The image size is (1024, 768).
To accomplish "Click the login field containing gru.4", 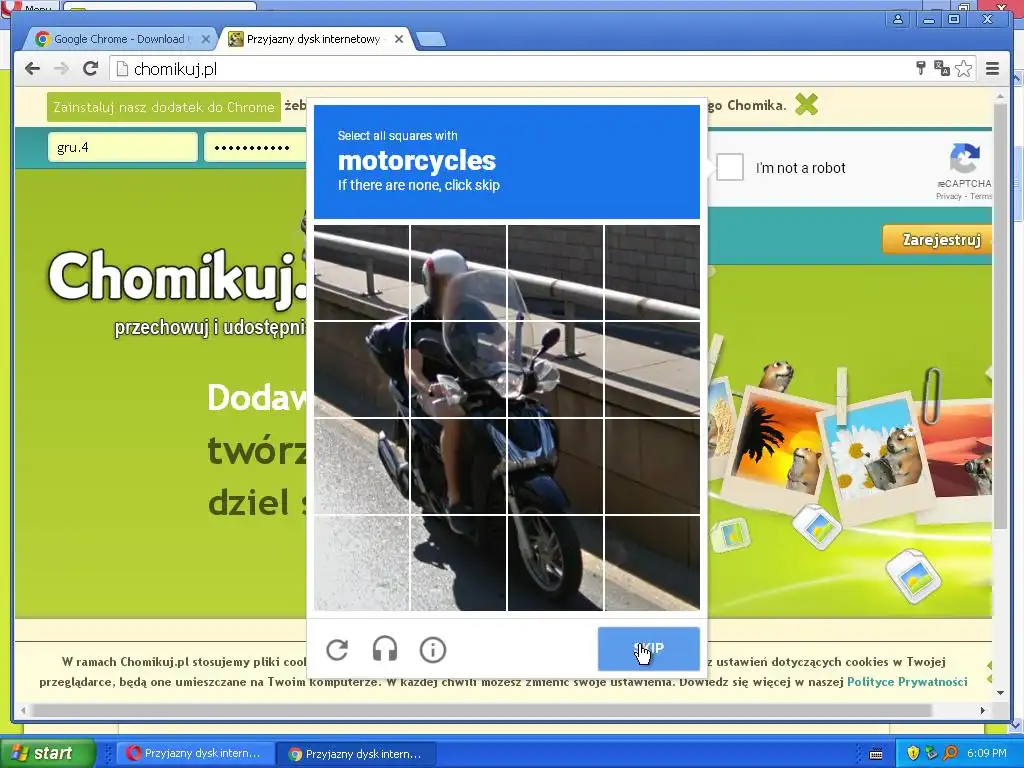I will click(x=122, y=147).
